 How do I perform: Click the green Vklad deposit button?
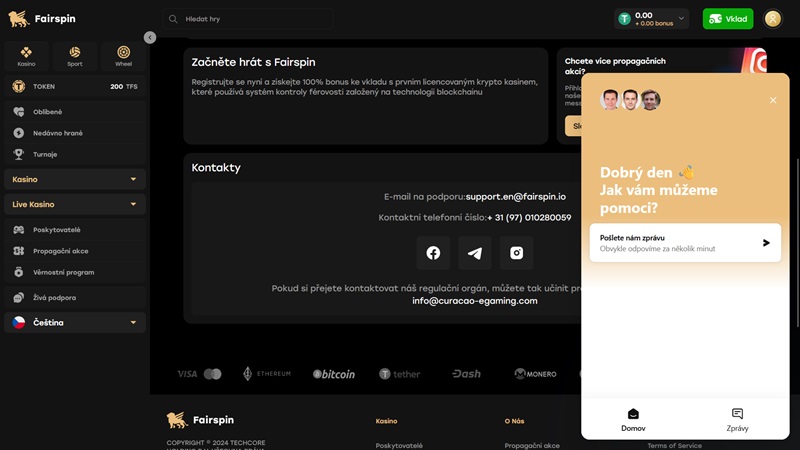tap(728, 19)
